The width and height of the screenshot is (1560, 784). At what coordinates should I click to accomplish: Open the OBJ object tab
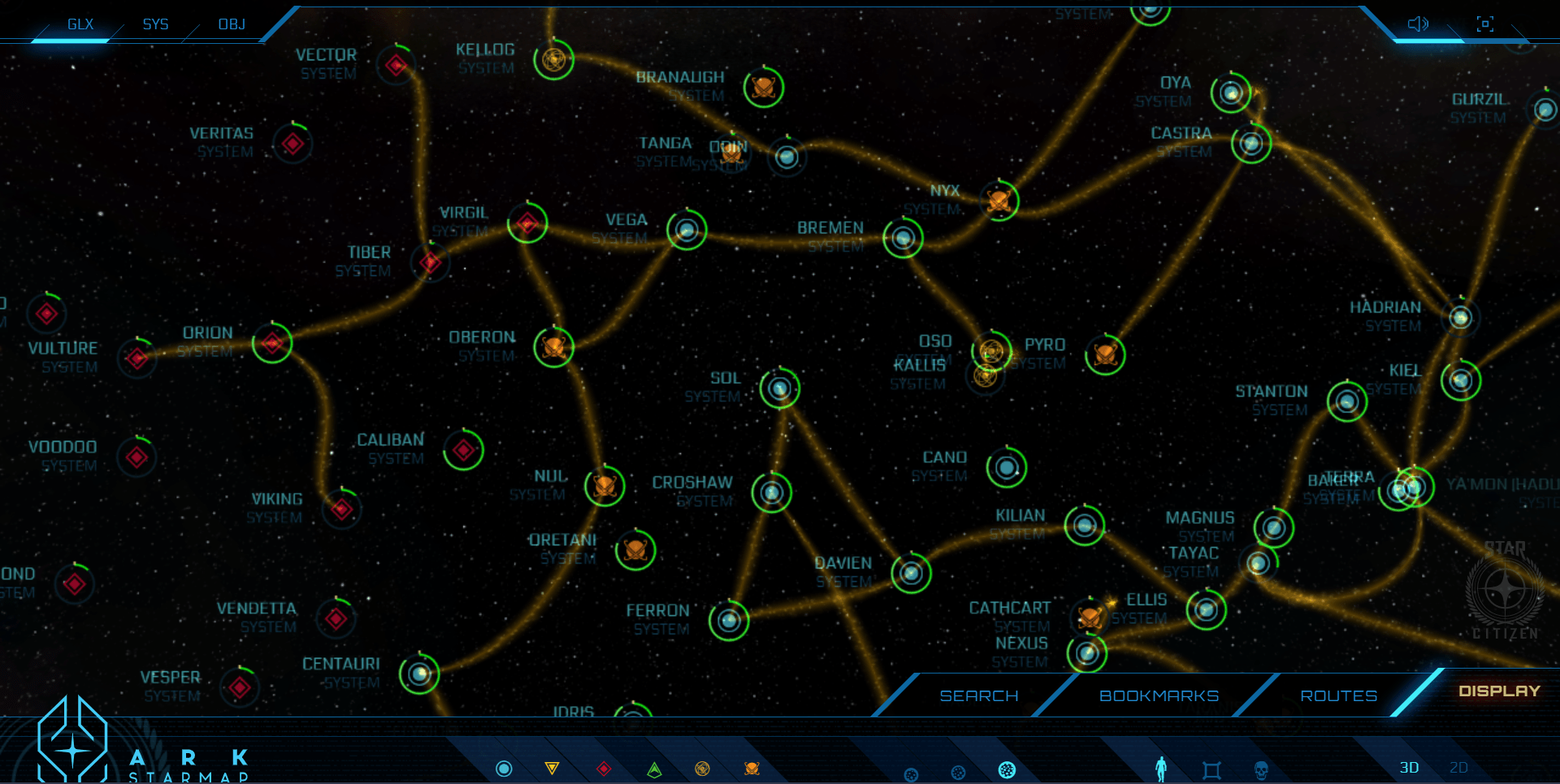click(232, 24)
